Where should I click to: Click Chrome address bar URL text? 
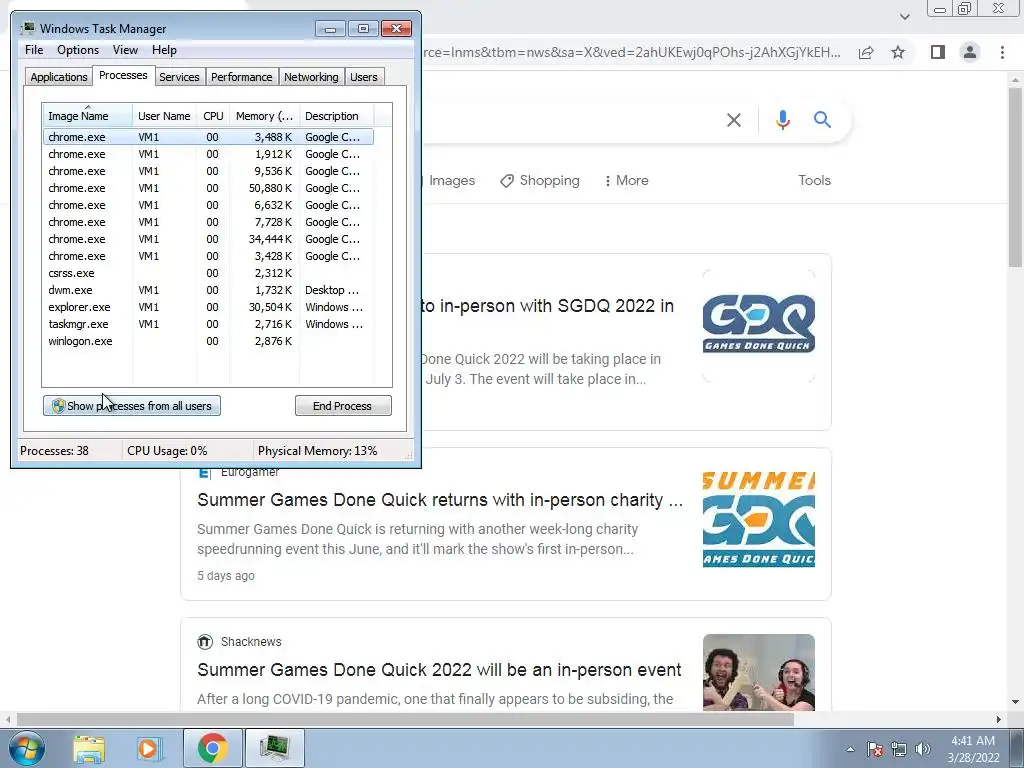632,52
